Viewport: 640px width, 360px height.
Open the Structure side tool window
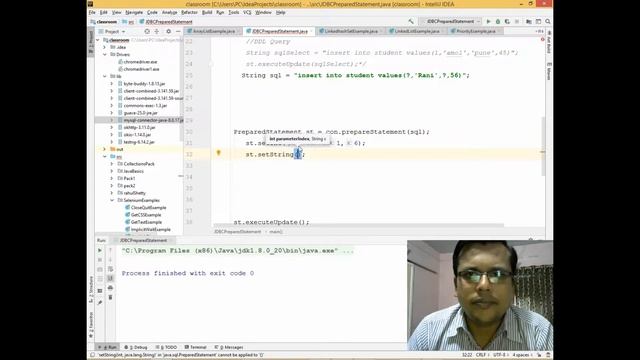point(91,289)
